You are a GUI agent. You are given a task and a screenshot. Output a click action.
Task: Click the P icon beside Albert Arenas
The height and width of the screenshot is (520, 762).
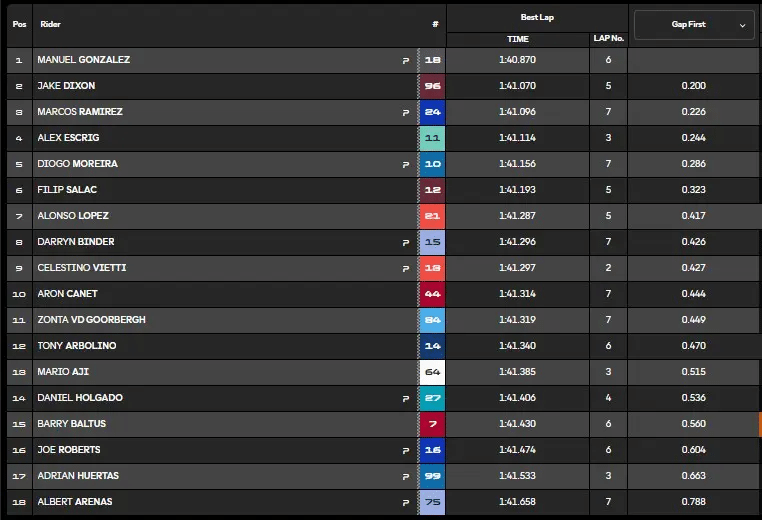[x=405, y=502]
